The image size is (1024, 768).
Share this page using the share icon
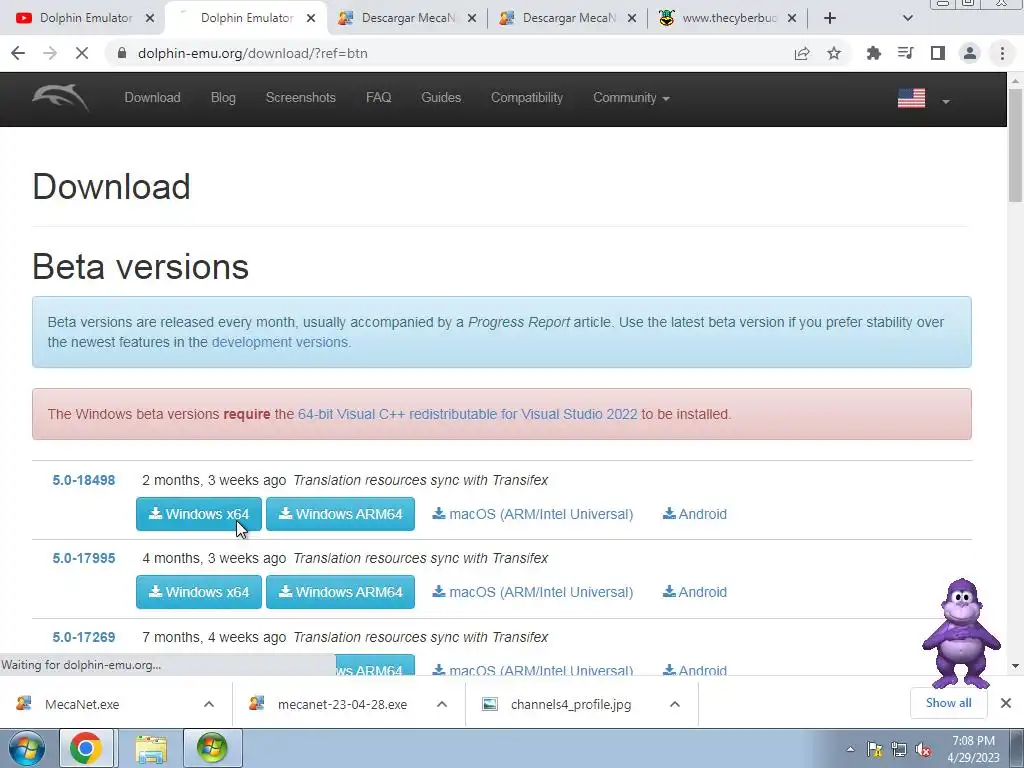[802, 54]
